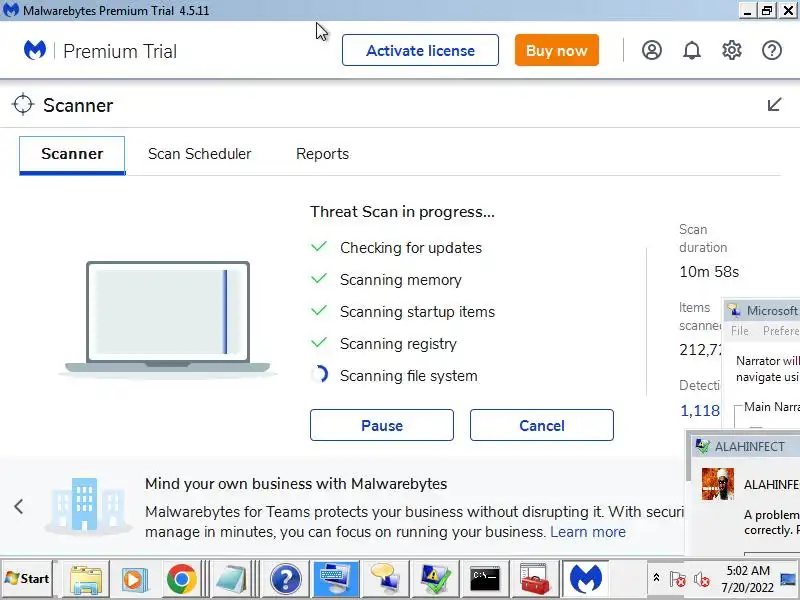Image resolution: width=800 pixels, height=600 pixels.
Task: Click the ALAHINFECT dialog picture
Action: 718,484
